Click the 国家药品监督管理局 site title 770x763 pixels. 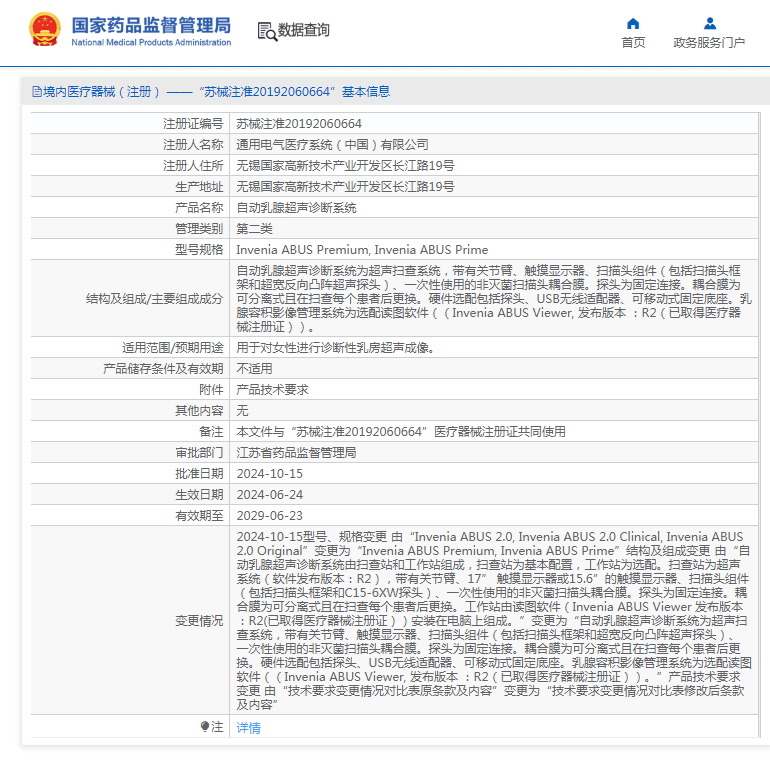[x=150, y=23]
